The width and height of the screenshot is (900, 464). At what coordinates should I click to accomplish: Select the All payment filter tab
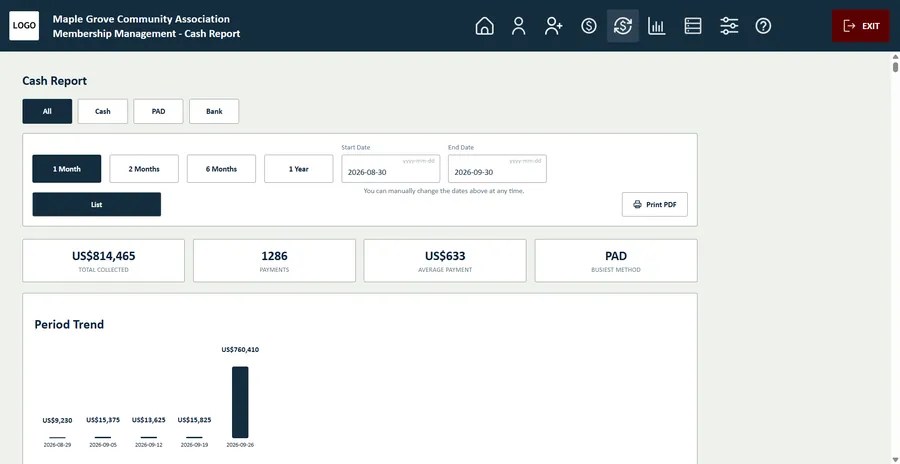tap(47, 111)
